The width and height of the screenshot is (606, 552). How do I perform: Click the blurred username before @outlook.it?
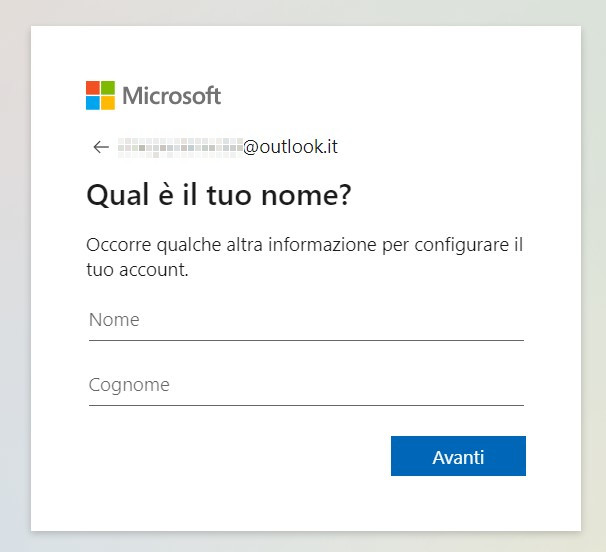[180, 147]
